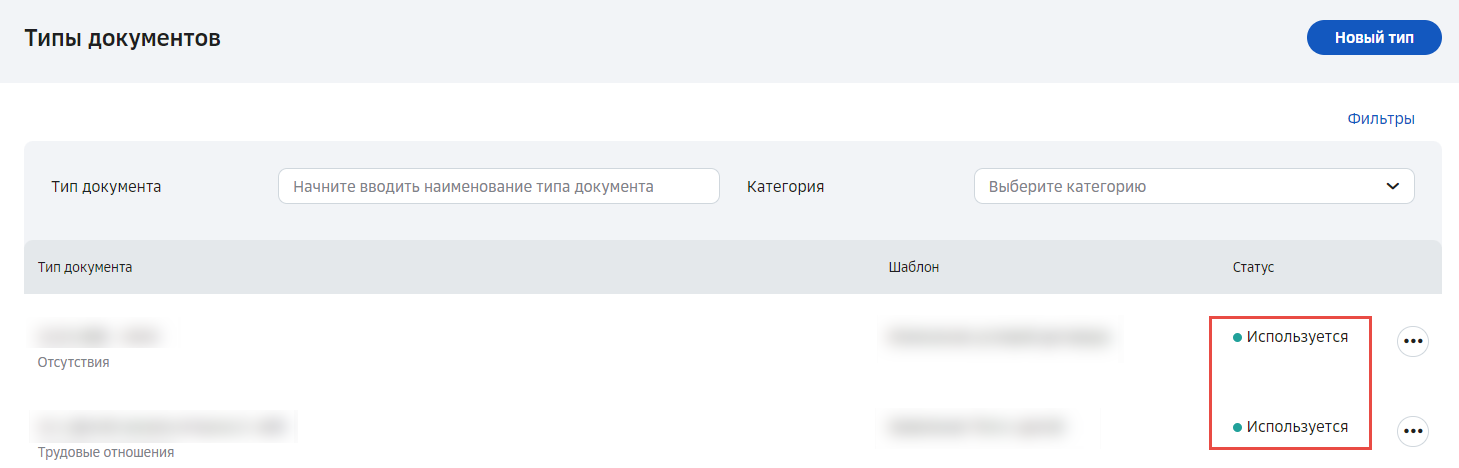1459x468 pixels.
Task: Sort by the Тип документа column header
Action: tap(85, 267)
